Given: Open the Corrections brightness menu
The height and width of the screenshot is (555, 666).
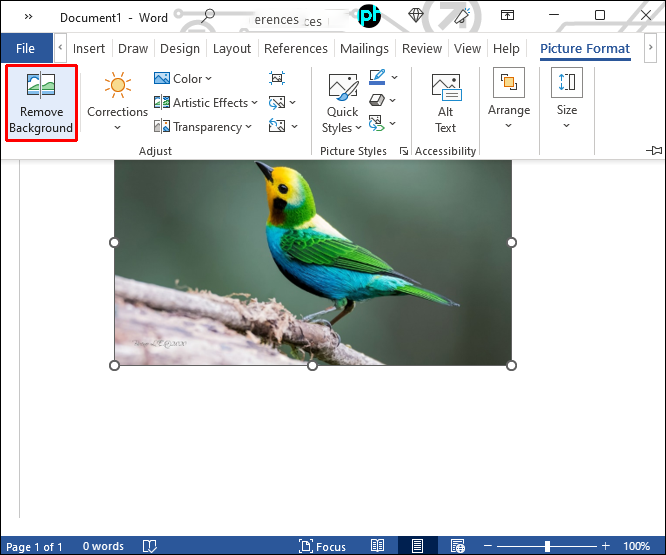Looking at the screenshot, I should tap(117, 101).
